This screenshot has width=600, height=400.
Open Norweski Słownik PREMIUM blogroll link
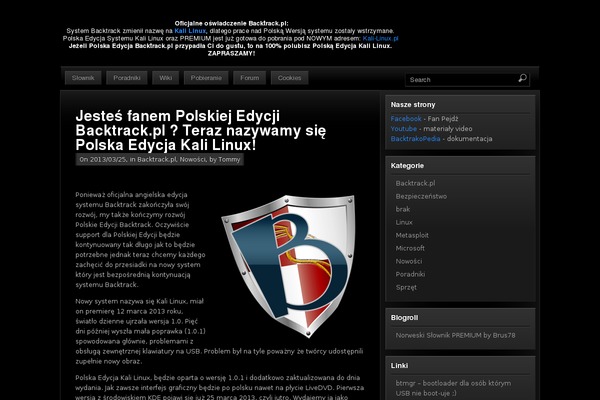point(455,335)
